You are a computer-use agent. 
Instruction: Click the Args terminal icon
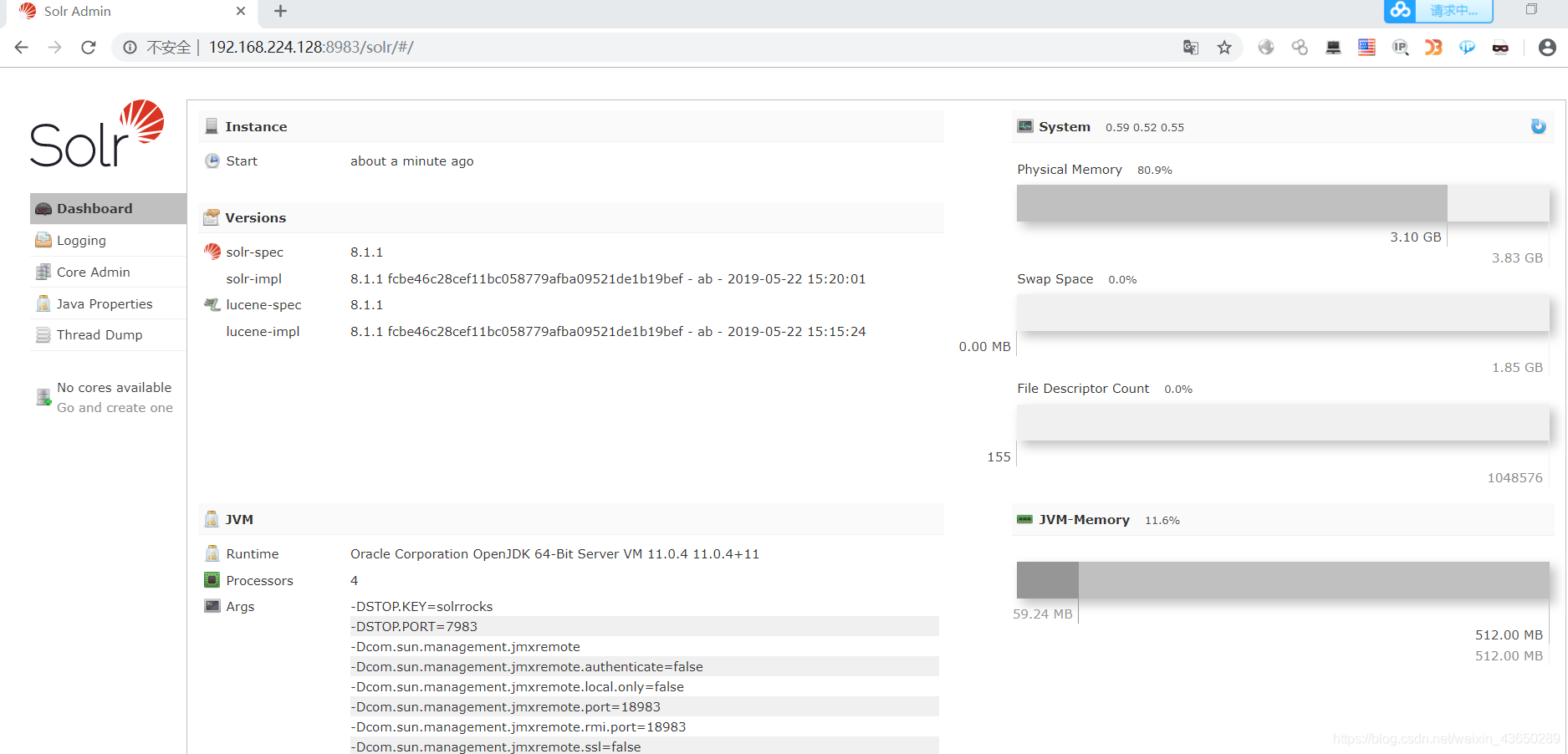(x=212, y=606)
